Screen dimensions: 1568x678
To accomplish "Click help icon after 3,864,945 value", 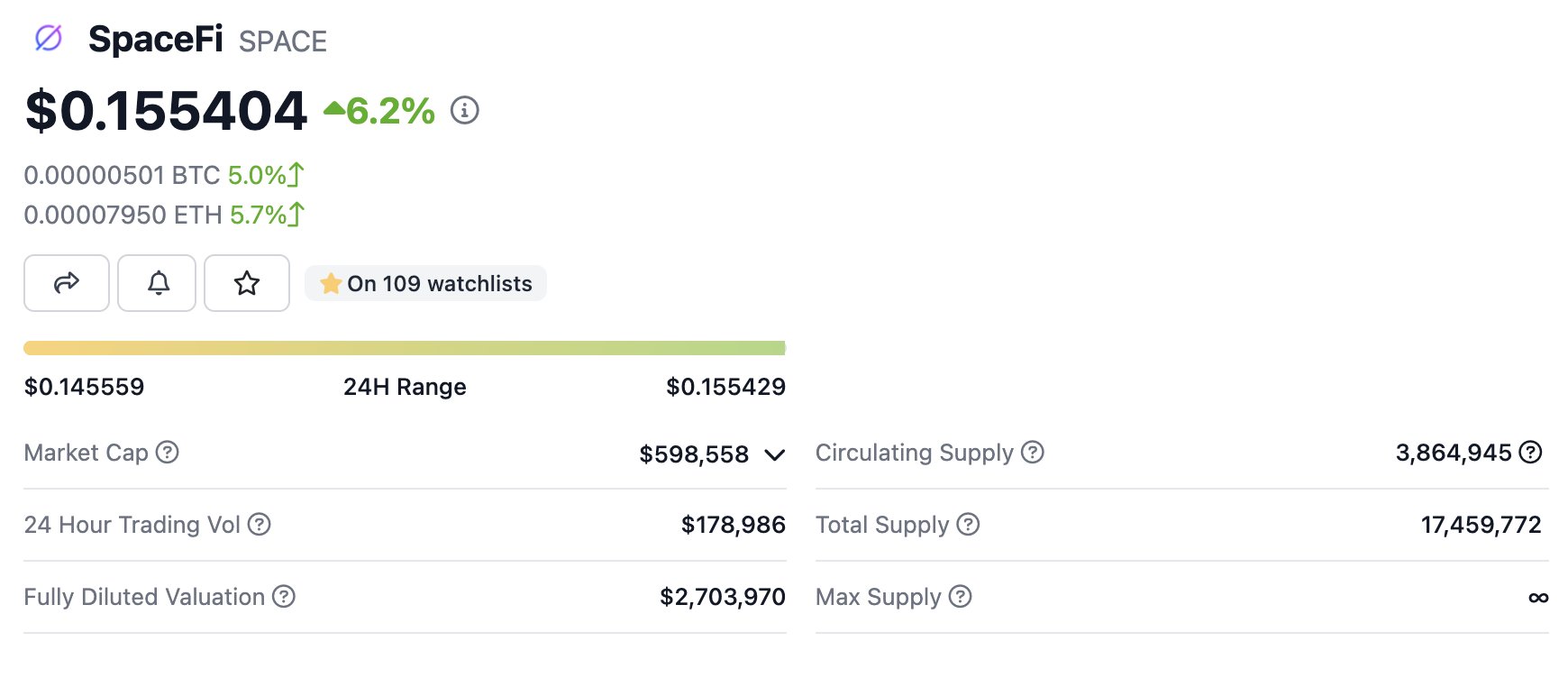I will 1530,452.
